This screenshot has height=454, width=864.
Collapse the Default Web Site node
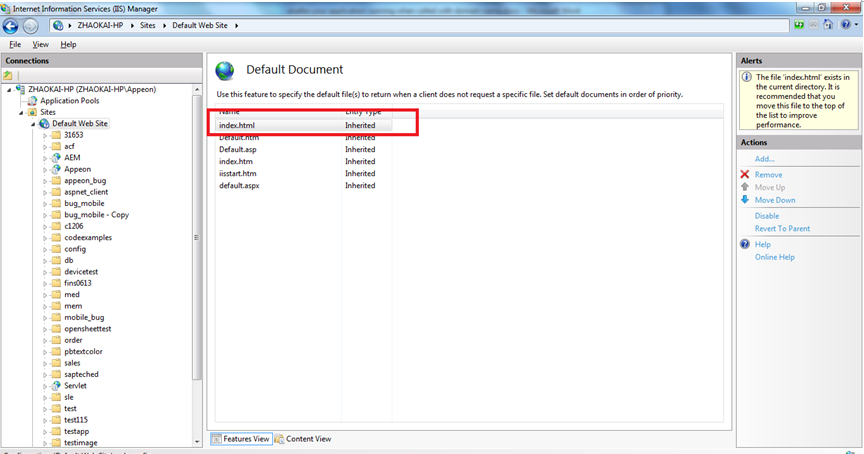pos(33,124)
